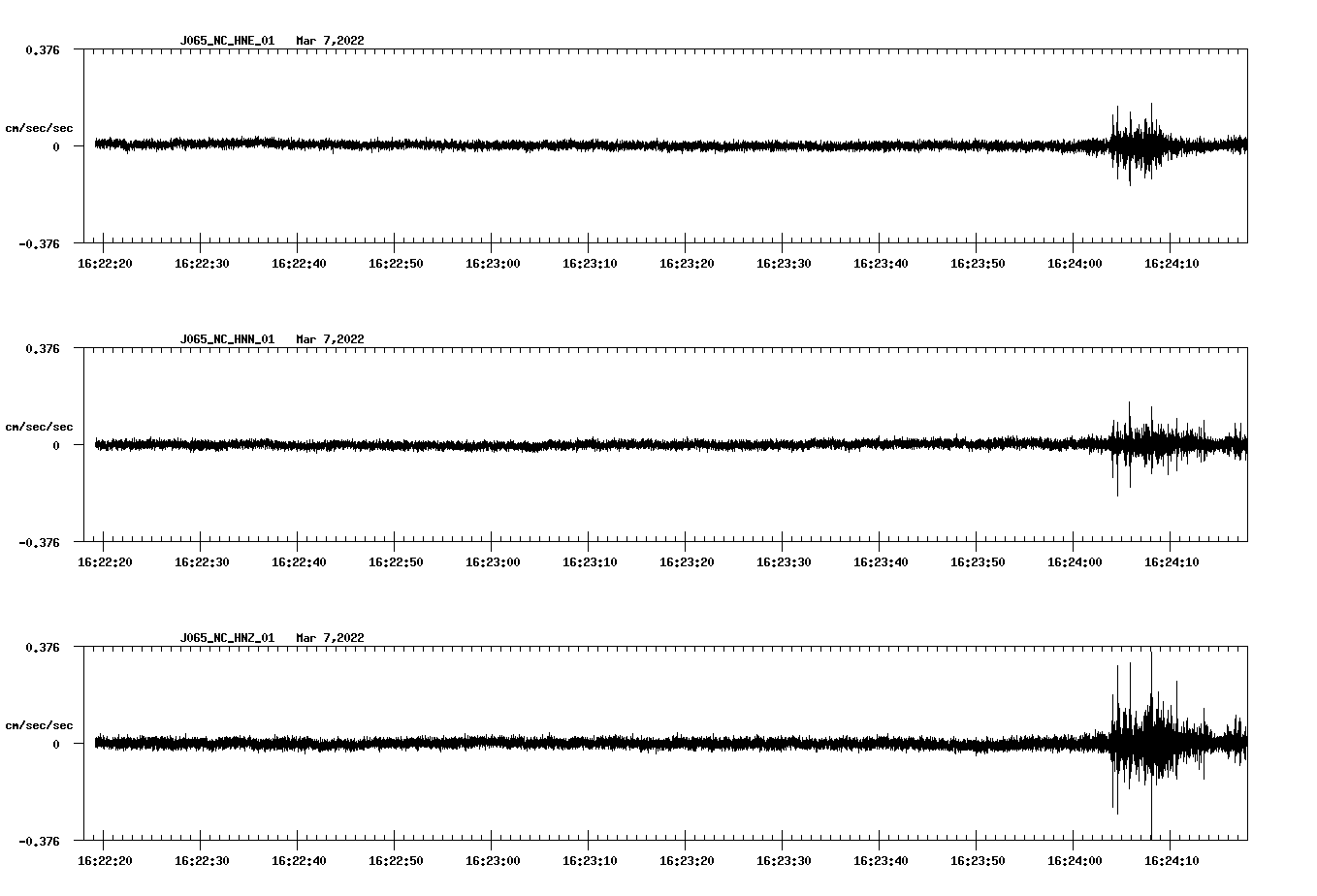Click the 16:23:30 time label under HNE plot

coord(784,264)
